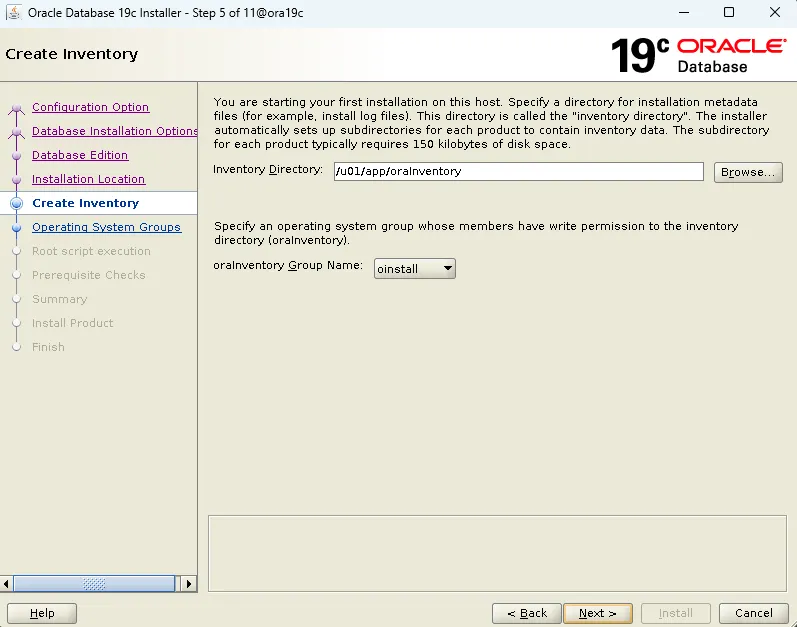Click the grayed-out Finish step
Screen dimensions: 797x627
click(48, 347)
